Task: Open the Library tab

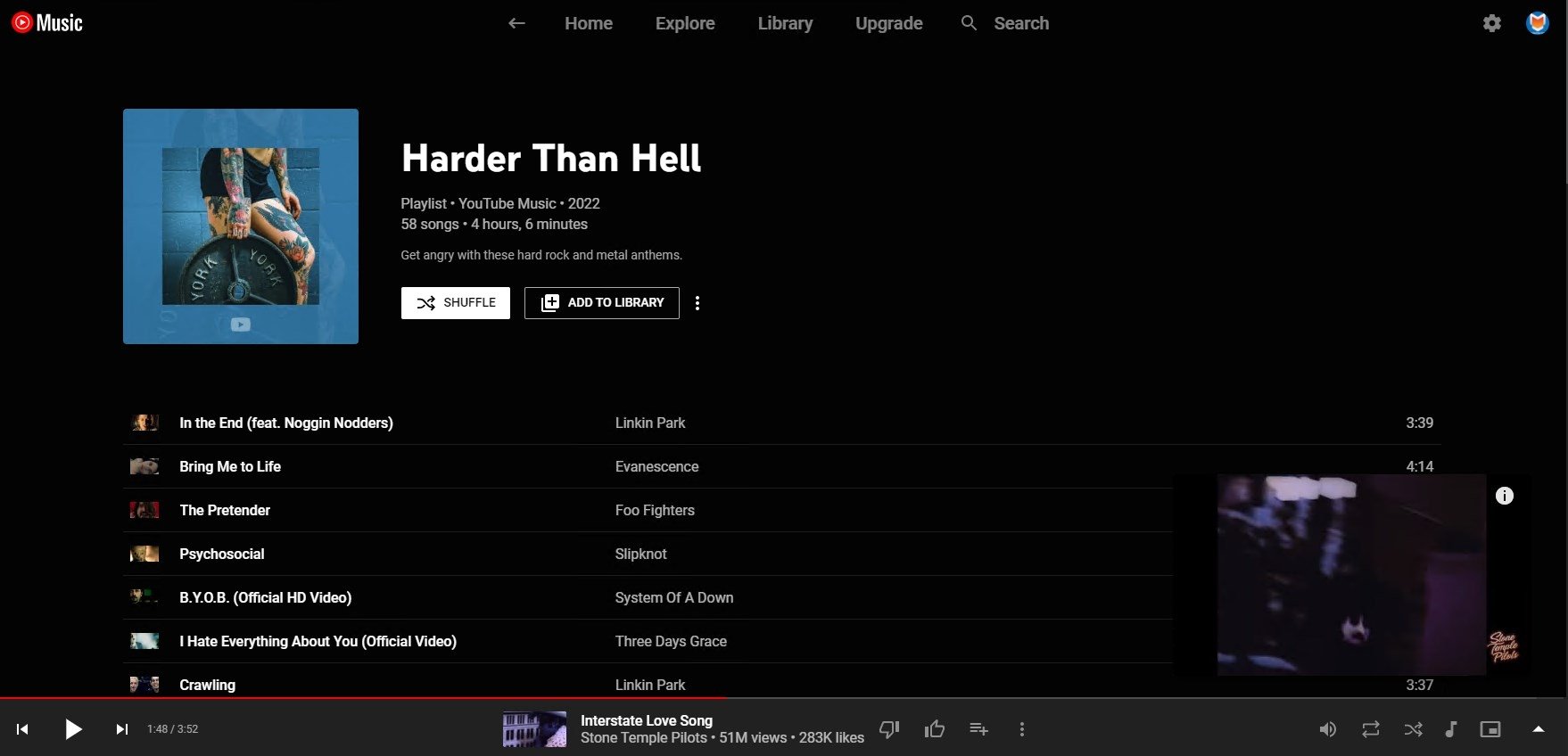Action: (x=785, y=23)
